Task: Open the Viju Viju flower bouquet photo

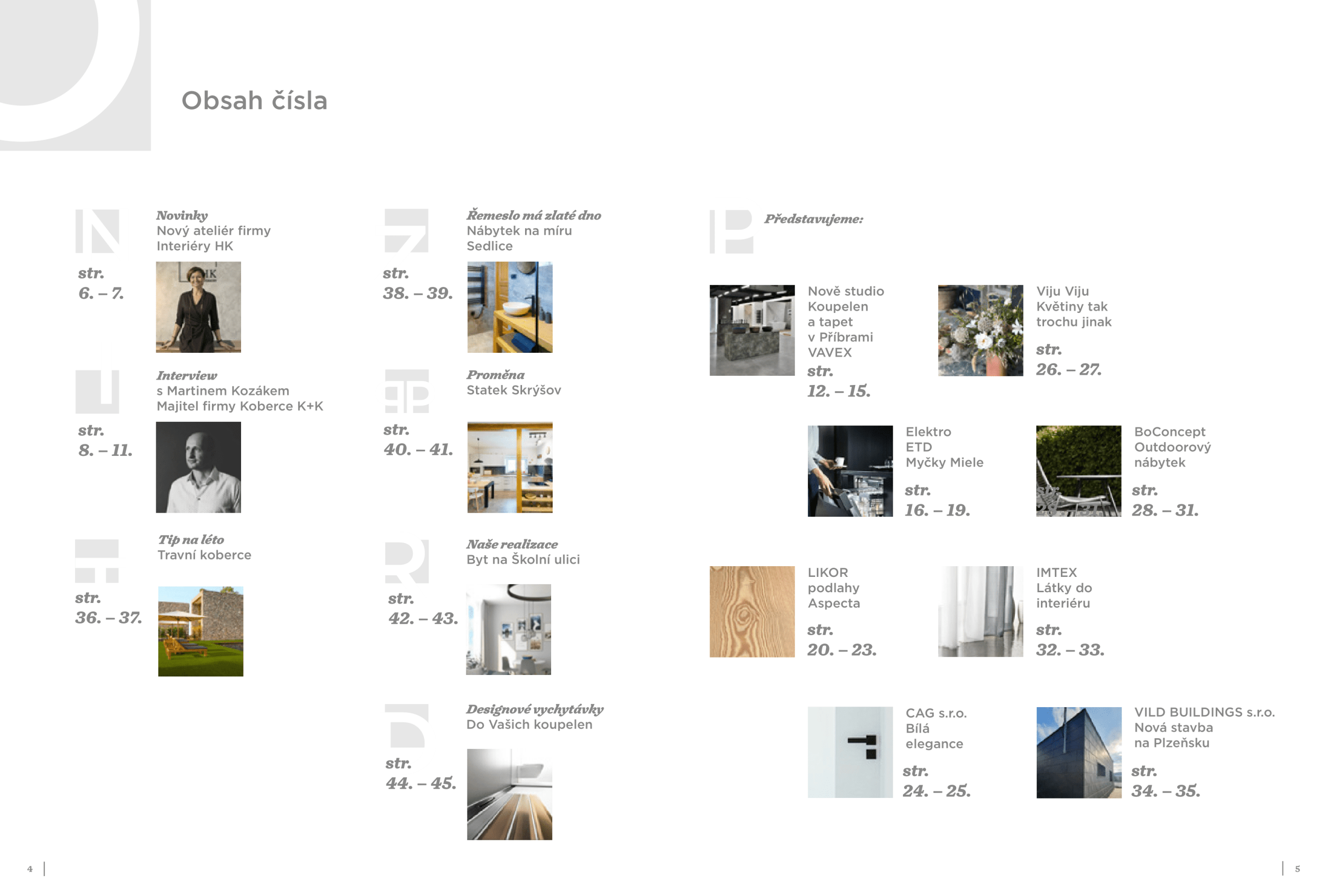Action: tap(981, 330)
